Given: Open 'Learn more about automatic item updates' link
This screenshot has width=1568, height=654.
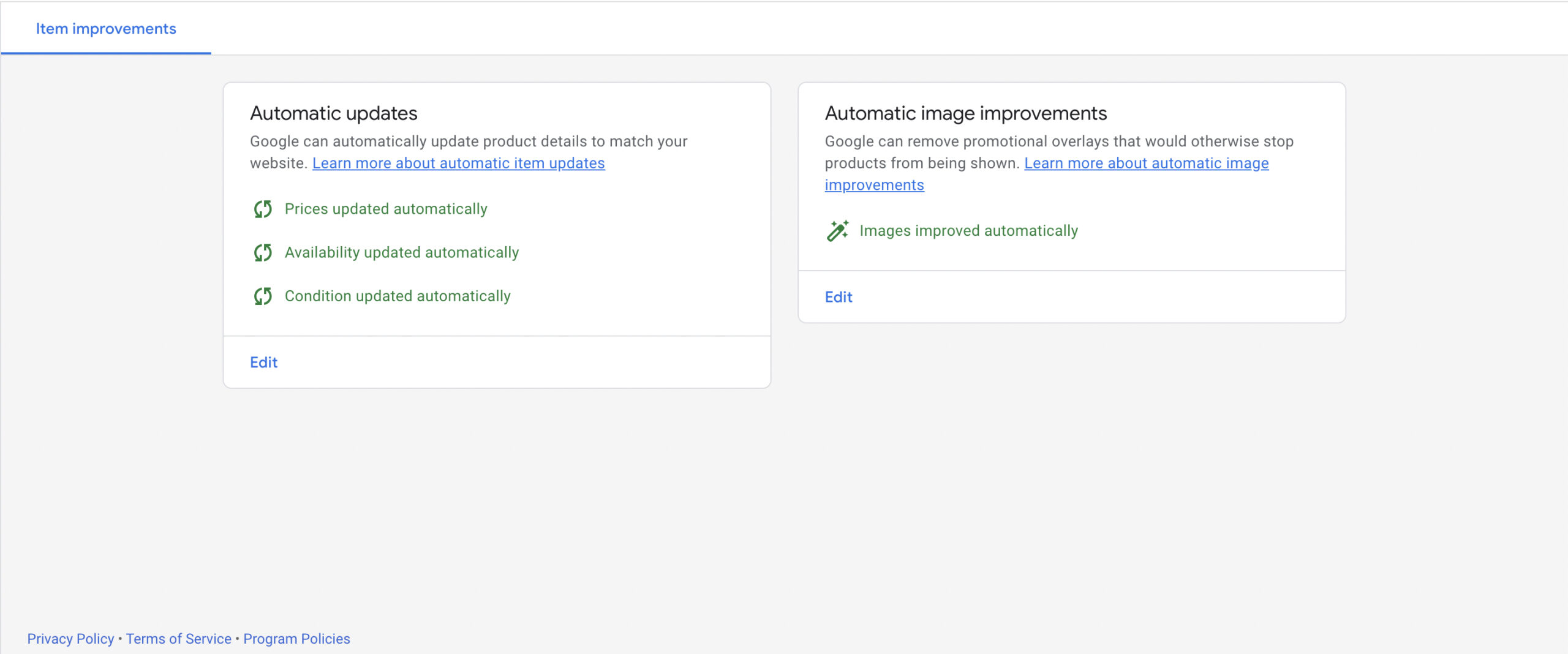Looking at the screenshot, I should [458, 163].
